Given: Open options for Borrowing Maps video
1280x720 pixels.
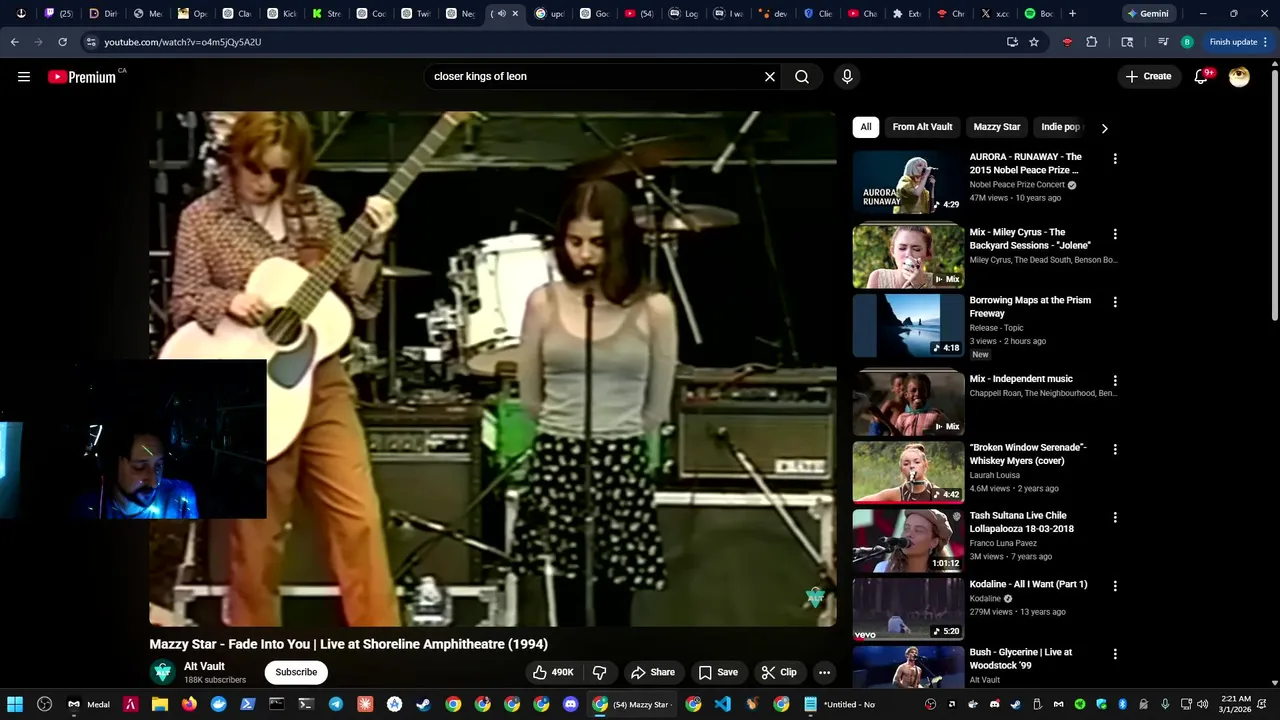Looking at the screenshot, I should coord(1115,302).
